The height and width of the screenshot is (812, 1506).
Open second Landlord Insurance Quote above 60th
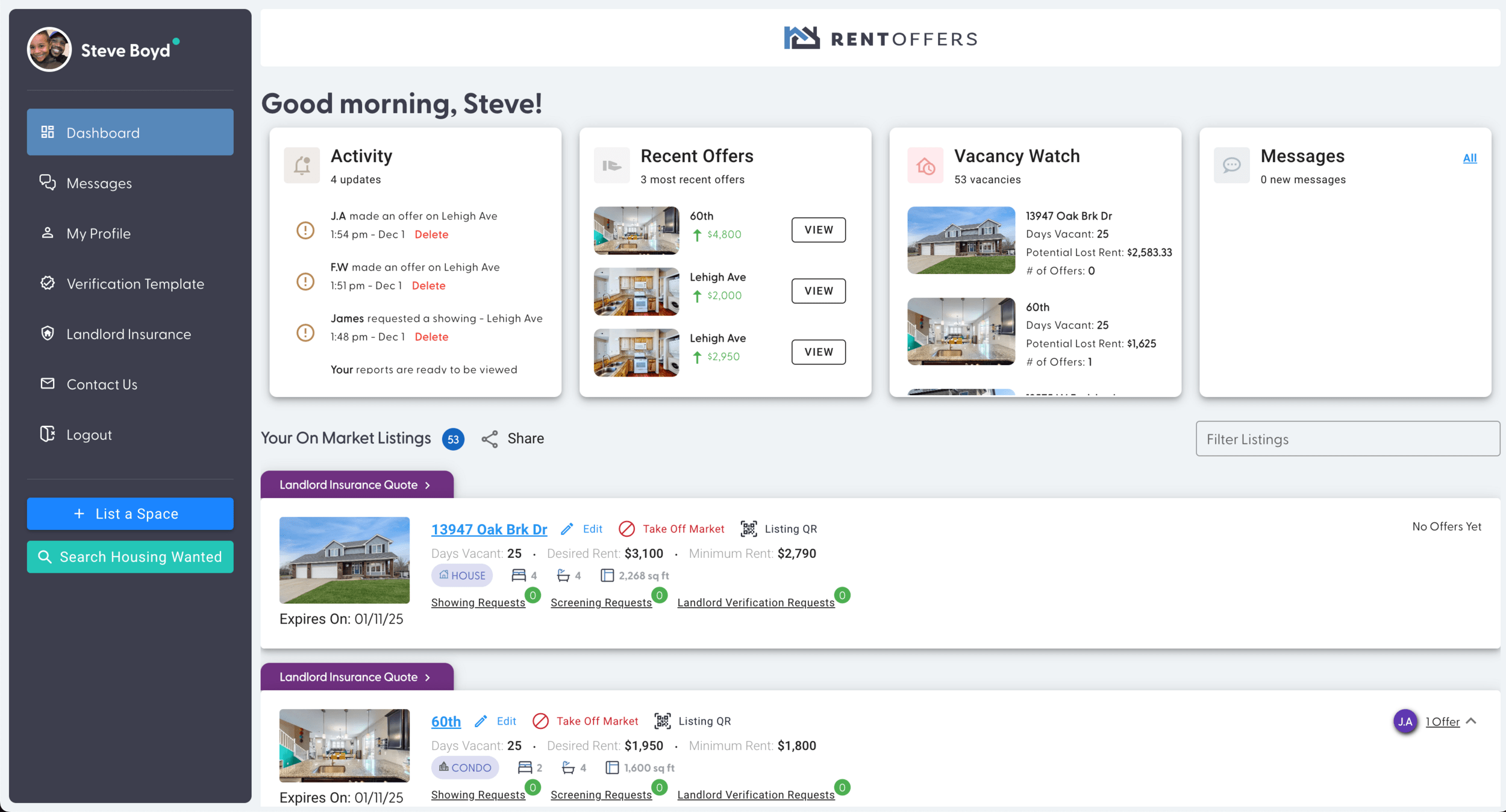(357, 677)
